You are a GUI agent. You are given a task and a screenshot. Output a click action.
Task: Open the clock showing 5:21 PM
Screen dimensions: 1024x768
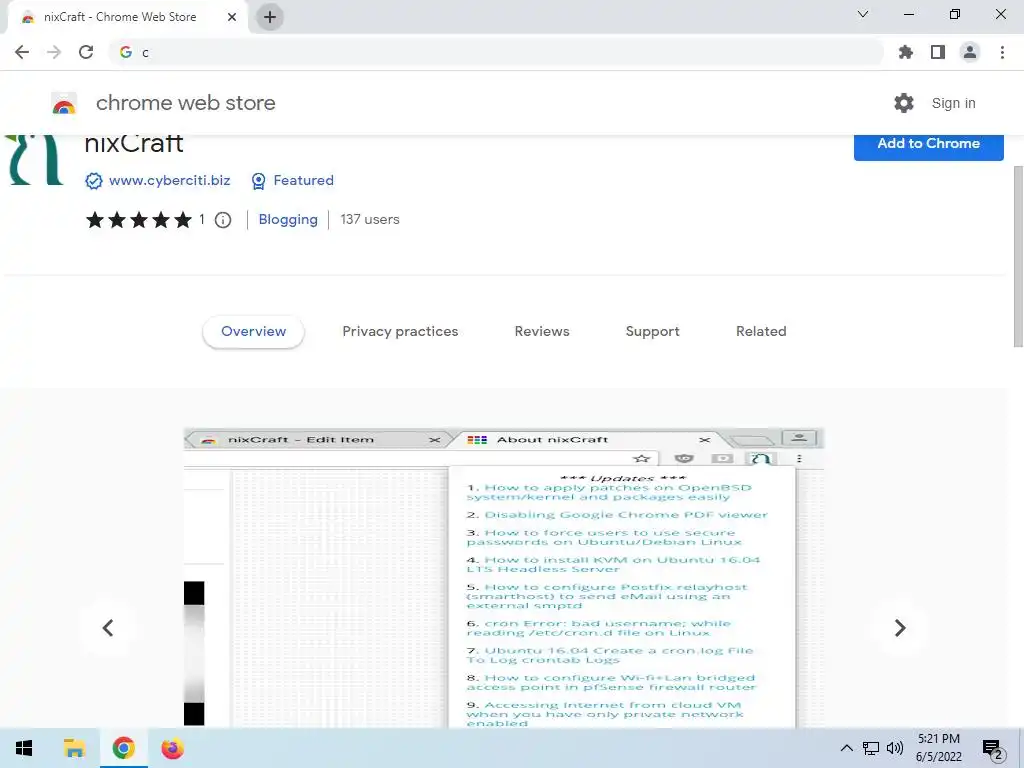(x=938, y=748)
